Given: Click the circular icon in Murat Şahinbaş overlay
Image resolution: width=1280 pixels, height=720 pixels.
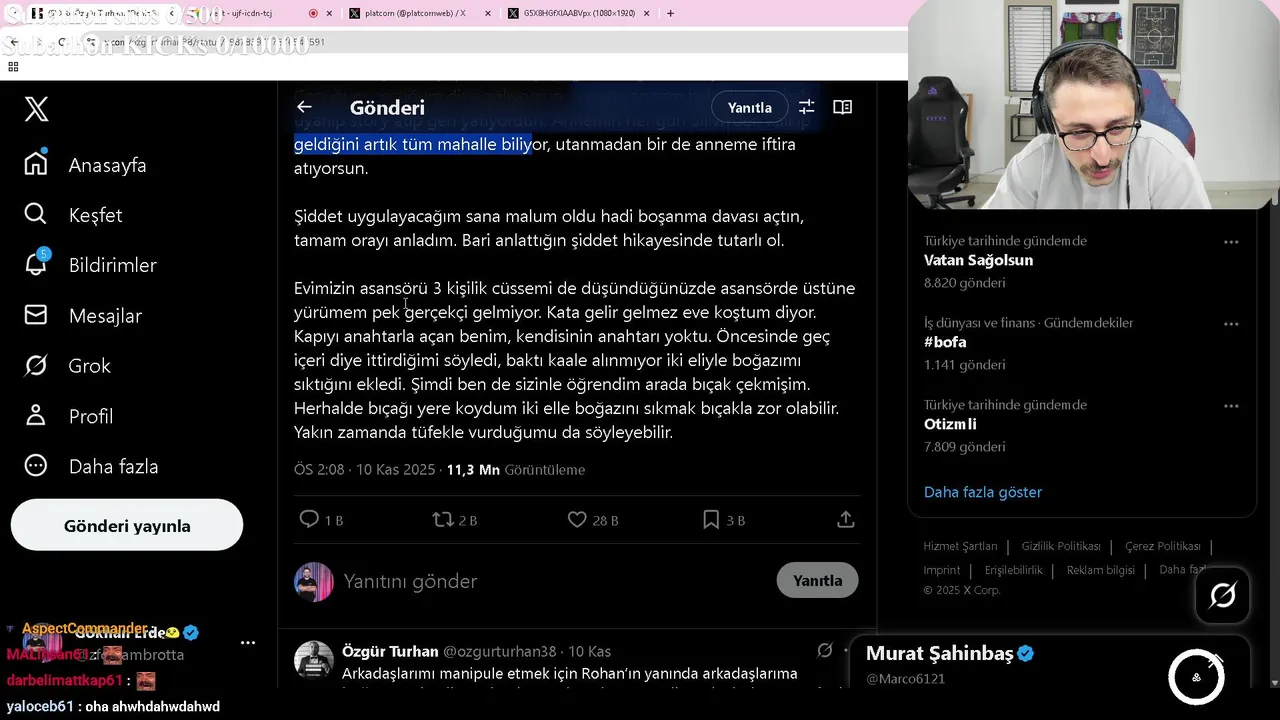Looking at the screenshot, I should point(1196,678).
